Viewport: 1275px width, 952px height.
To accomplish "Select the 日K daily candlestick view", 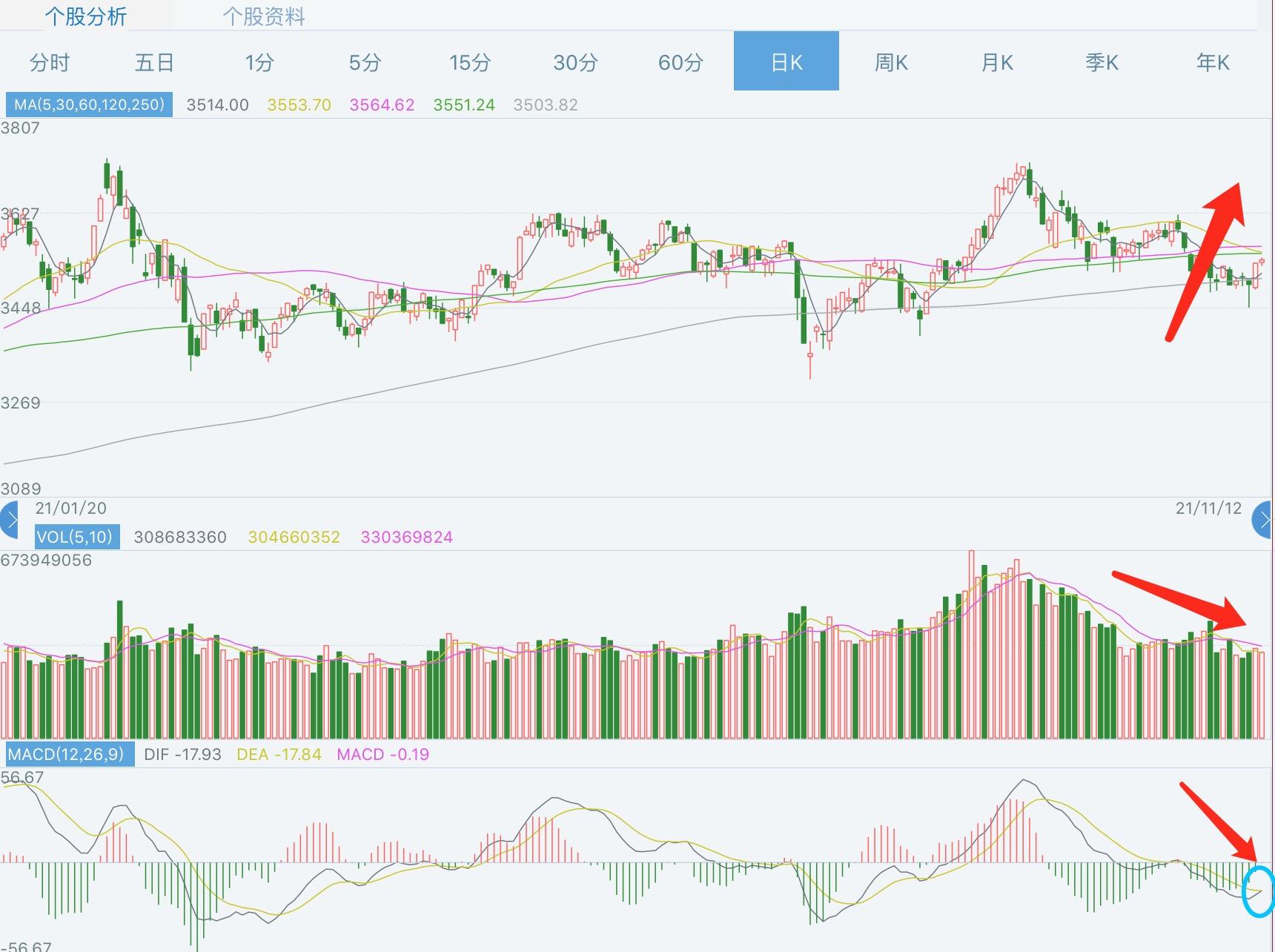I will pos(786,61).
